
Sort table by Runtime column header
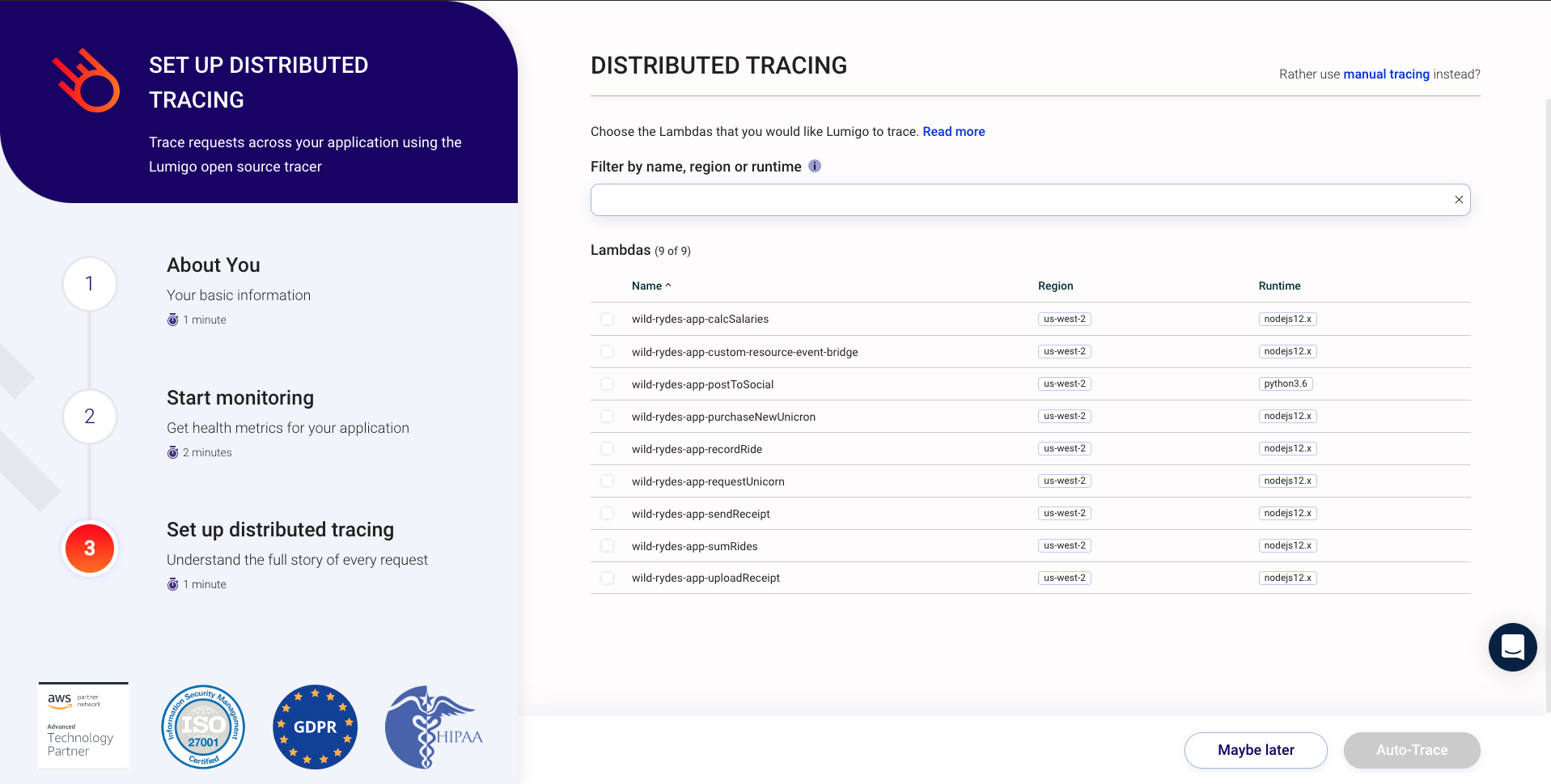(x=1279, y=286)
